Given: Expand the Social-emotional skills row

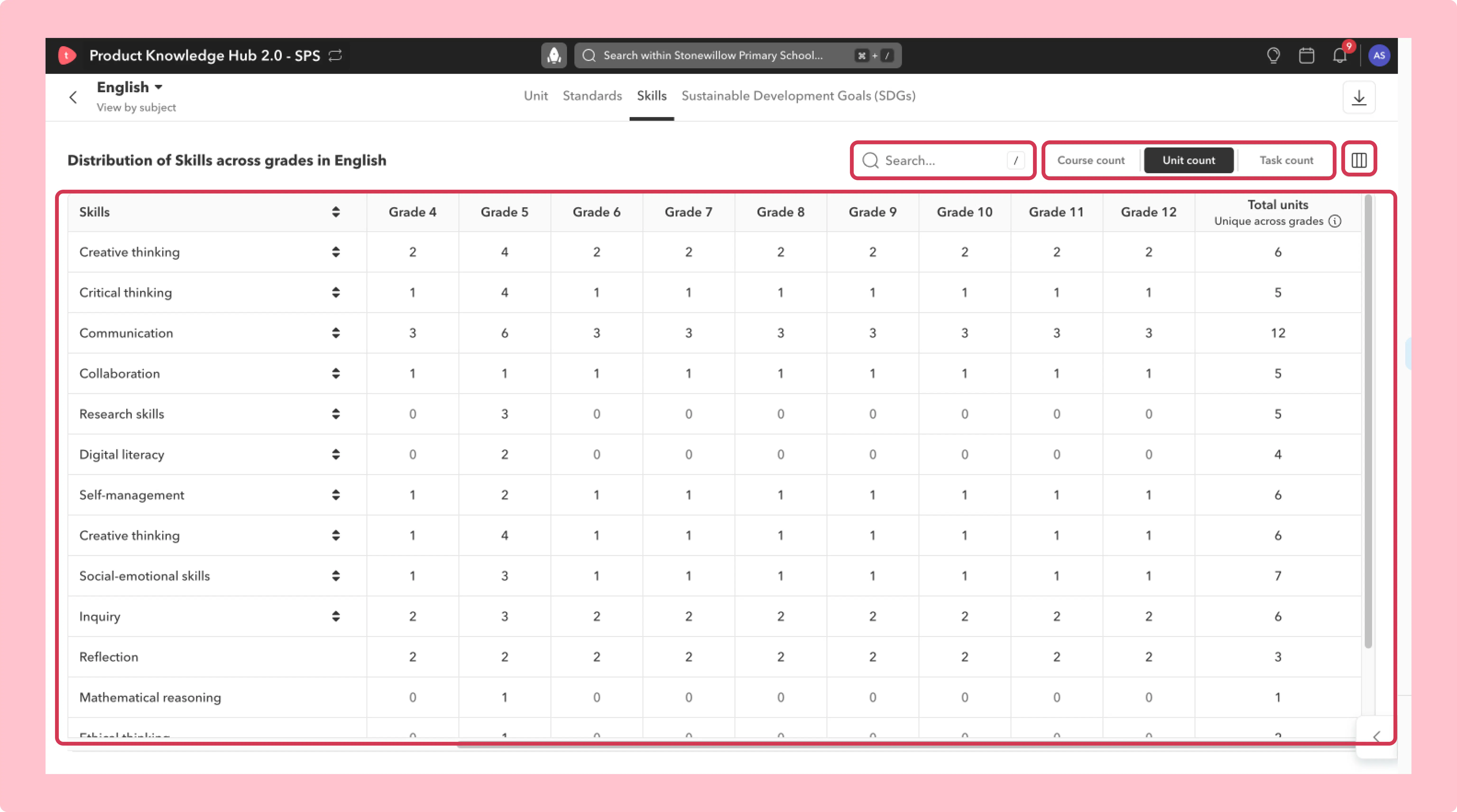Looking at the screenshot, I should click(336, 576).
